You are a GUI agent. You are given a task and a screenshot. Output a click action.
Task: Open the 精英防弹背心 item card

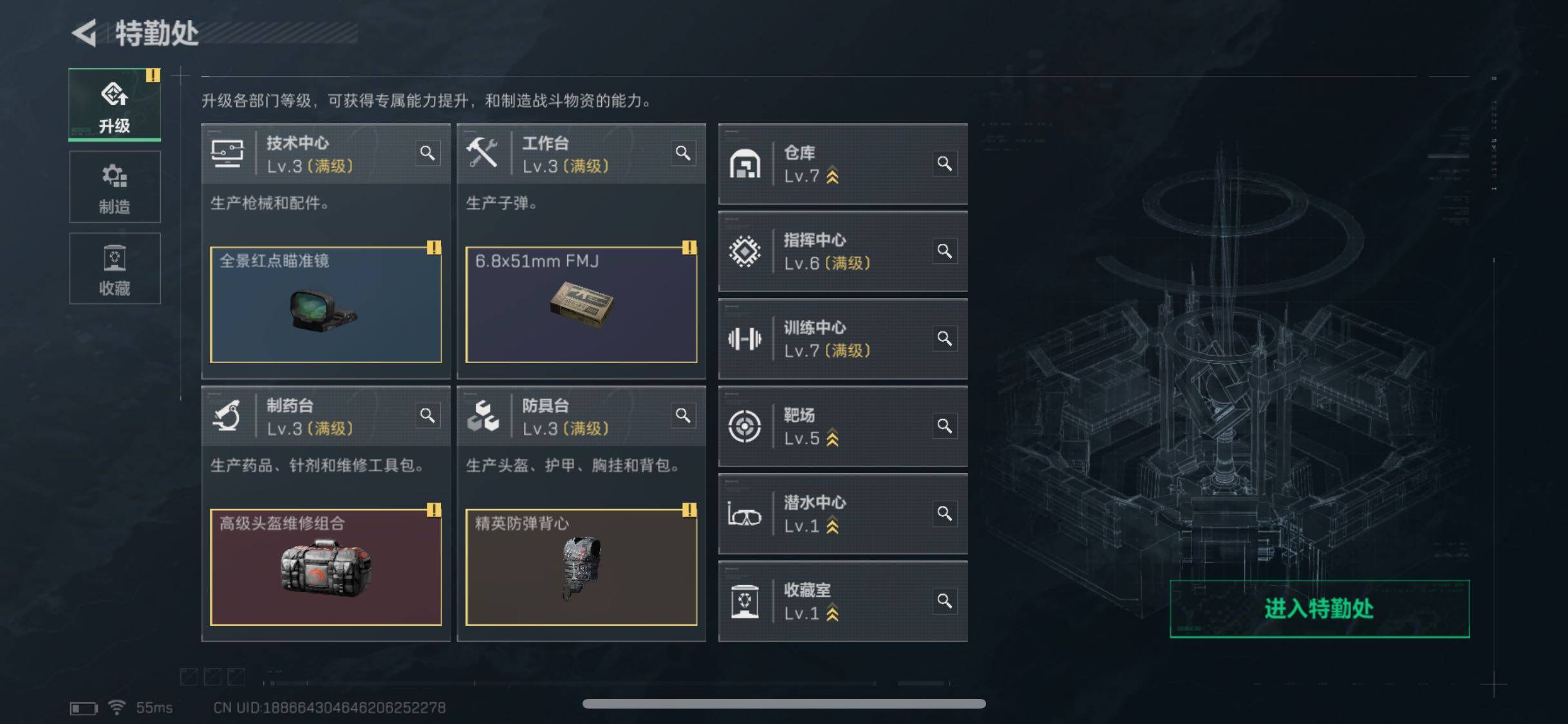581,568
